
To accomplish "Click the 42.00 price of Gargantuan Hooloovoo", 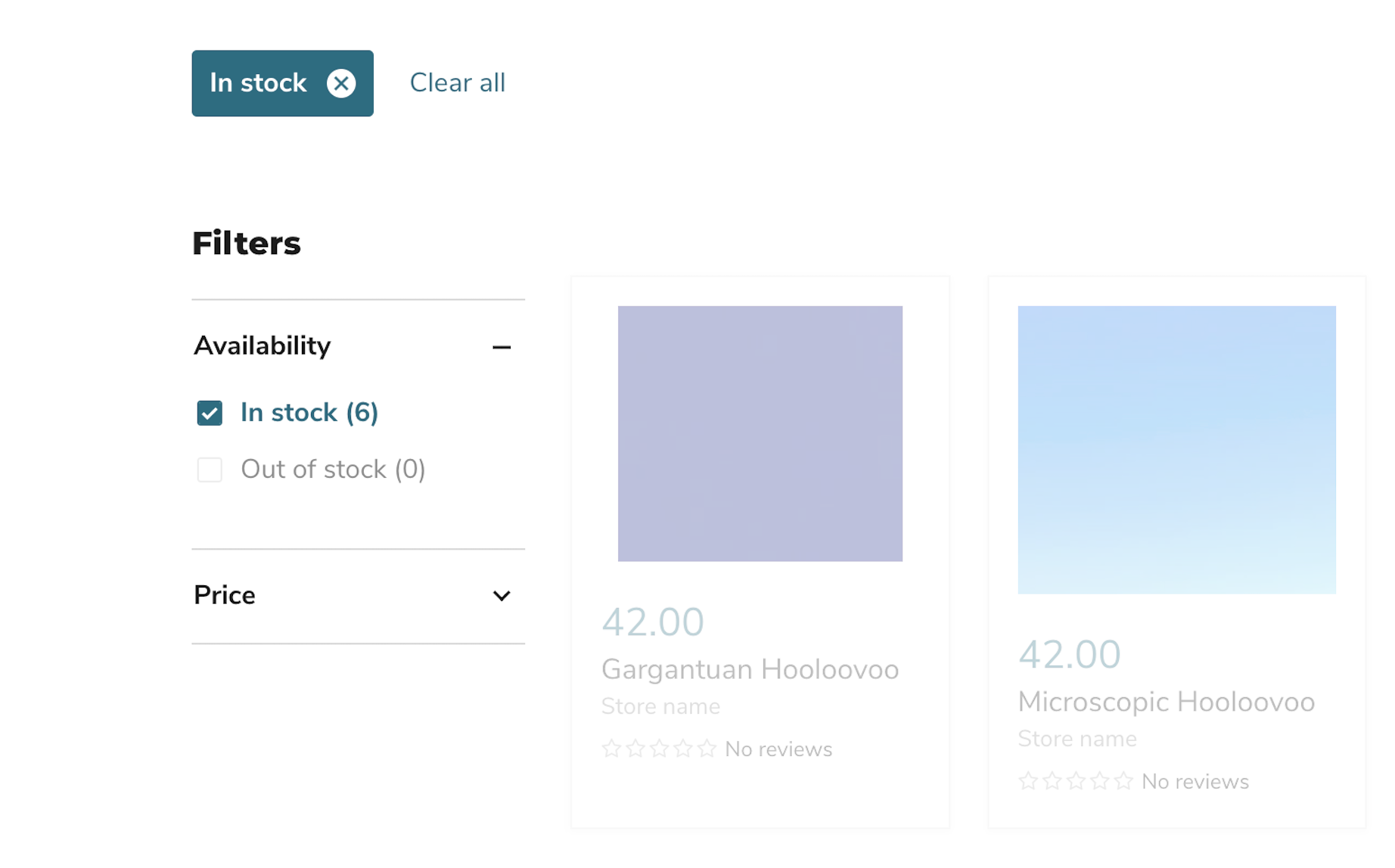I will point(653,622).
